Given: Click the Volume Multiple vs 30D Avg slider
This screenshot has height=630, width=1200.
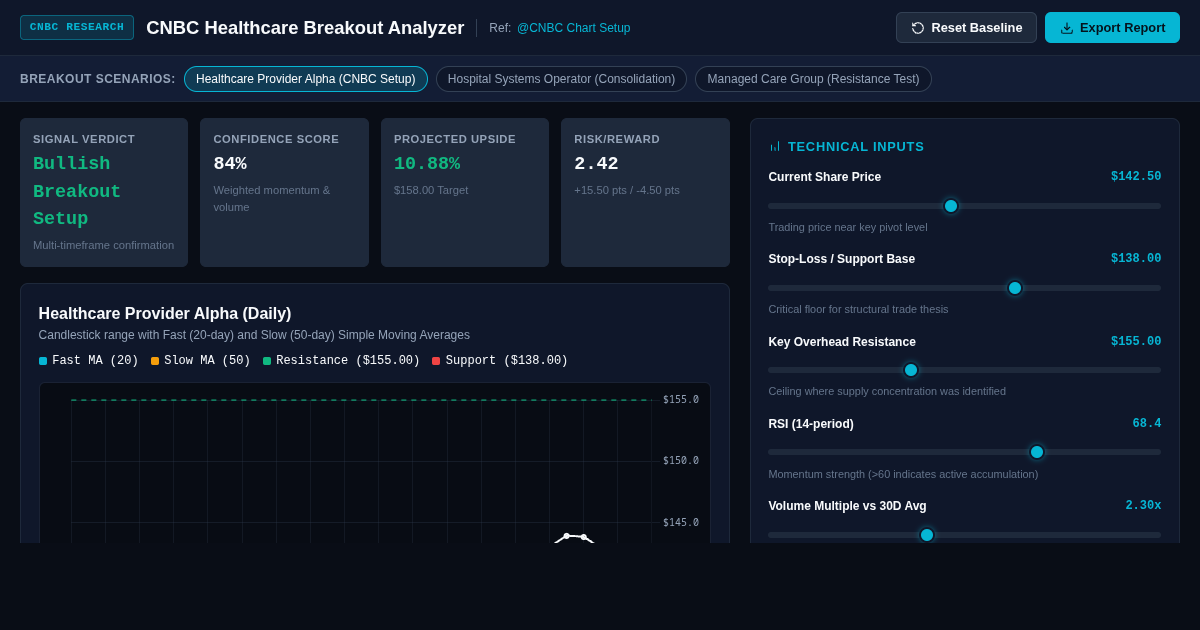Looking at the screenshot, I should pos(965,535).
